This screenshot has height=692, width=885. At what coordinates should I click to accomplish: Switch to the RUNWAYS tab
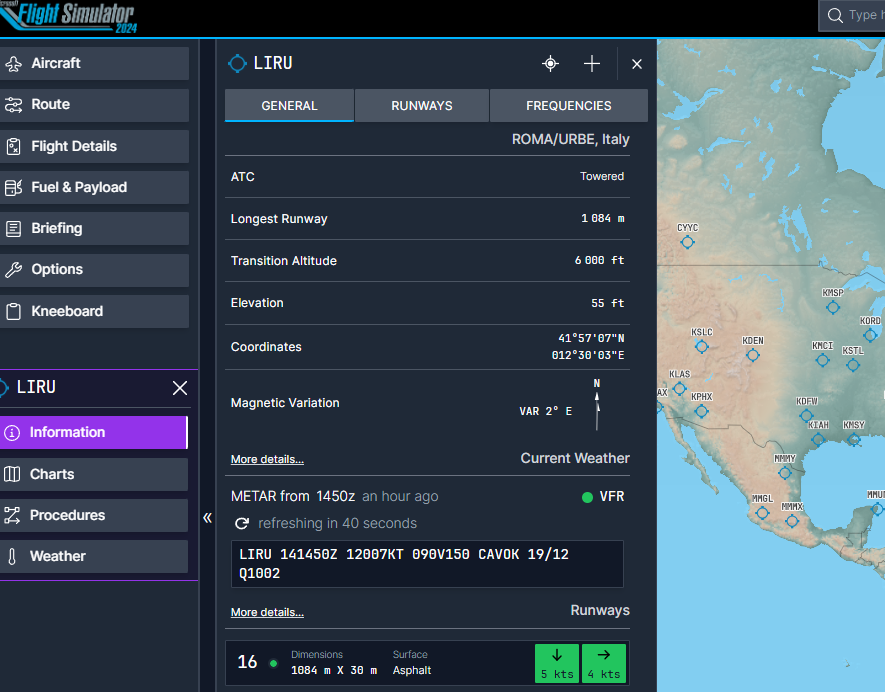[x=421, y=104]
